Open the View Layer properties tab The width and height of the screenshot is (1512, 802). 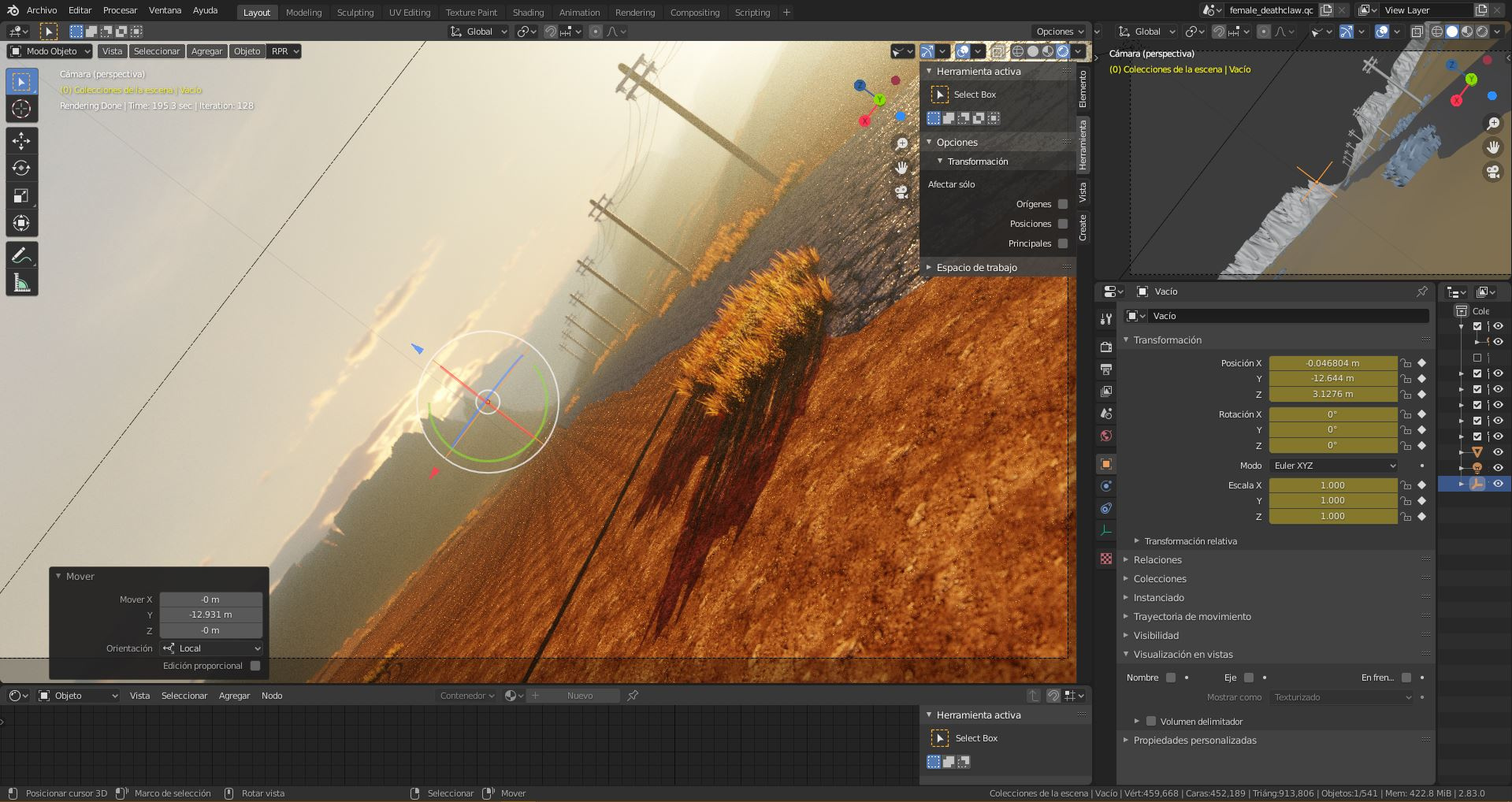pos(1106,392)
